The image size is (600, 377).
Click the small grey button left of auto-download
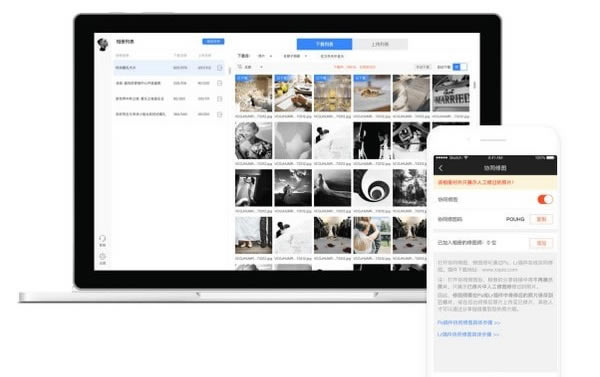pos(423,67)
